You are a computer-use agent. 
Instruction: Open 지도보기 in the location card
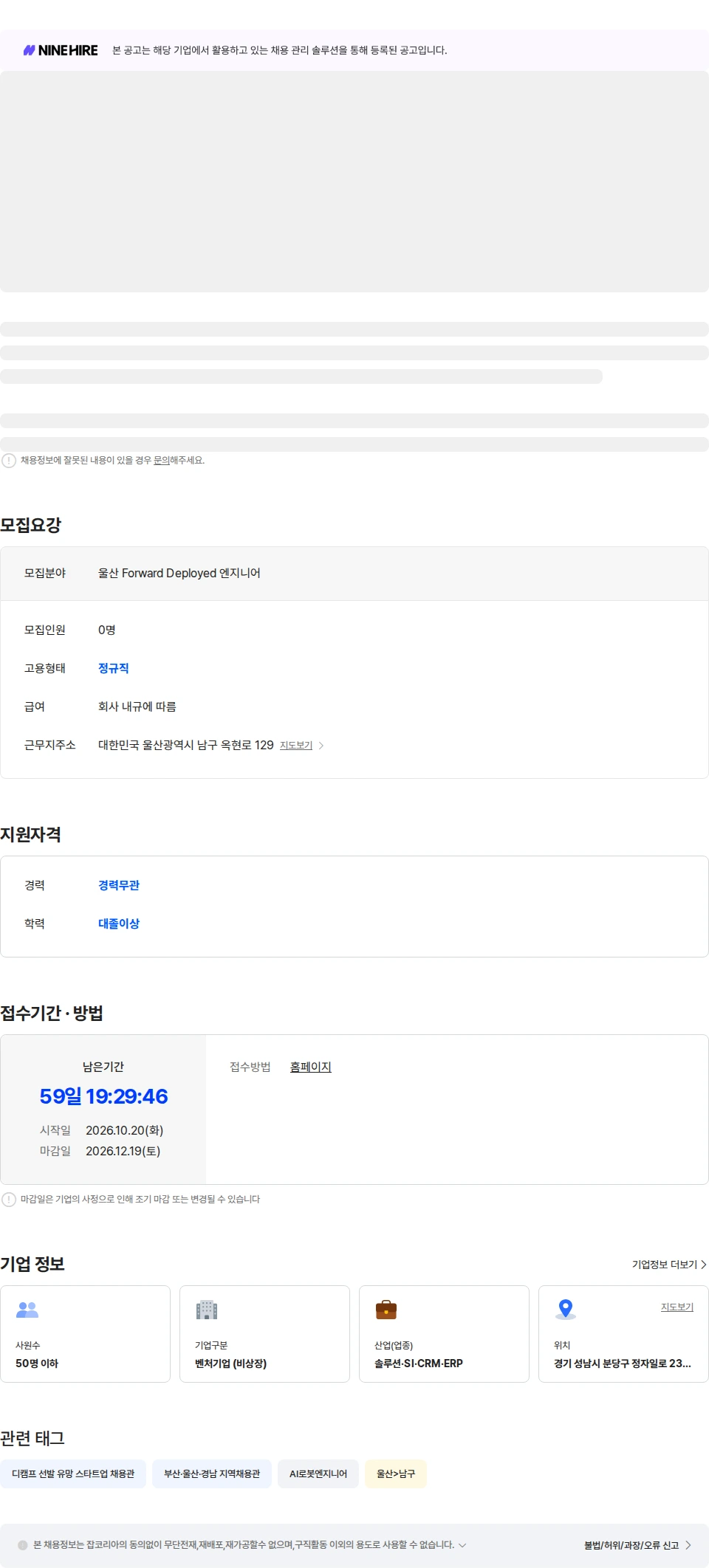pyautogui.click(x=677, y=1307)
